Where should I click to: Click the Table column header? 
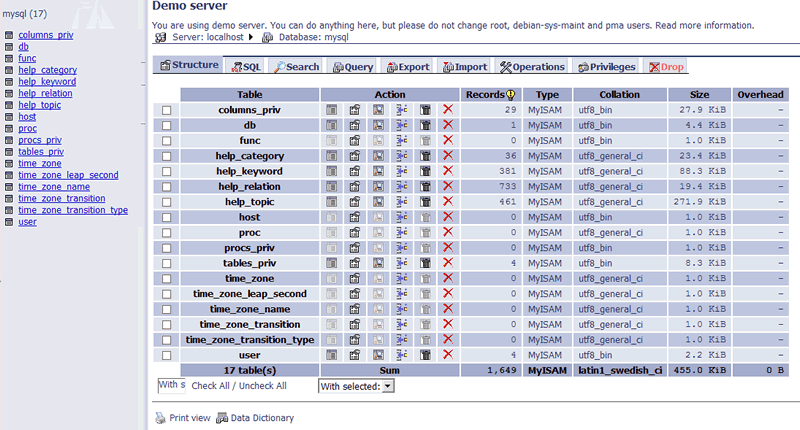point(249,94)
